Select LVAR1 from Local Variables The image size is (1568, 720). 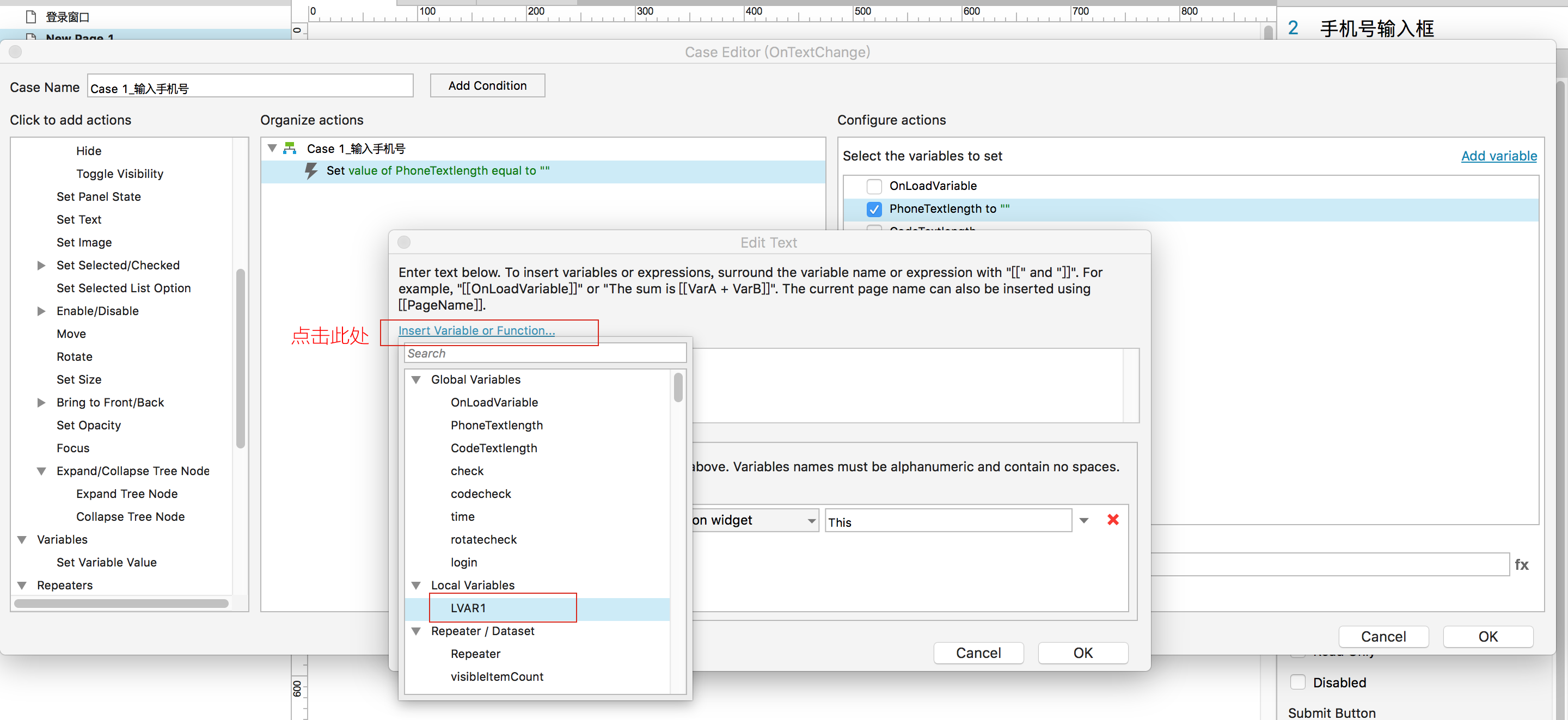468,608
